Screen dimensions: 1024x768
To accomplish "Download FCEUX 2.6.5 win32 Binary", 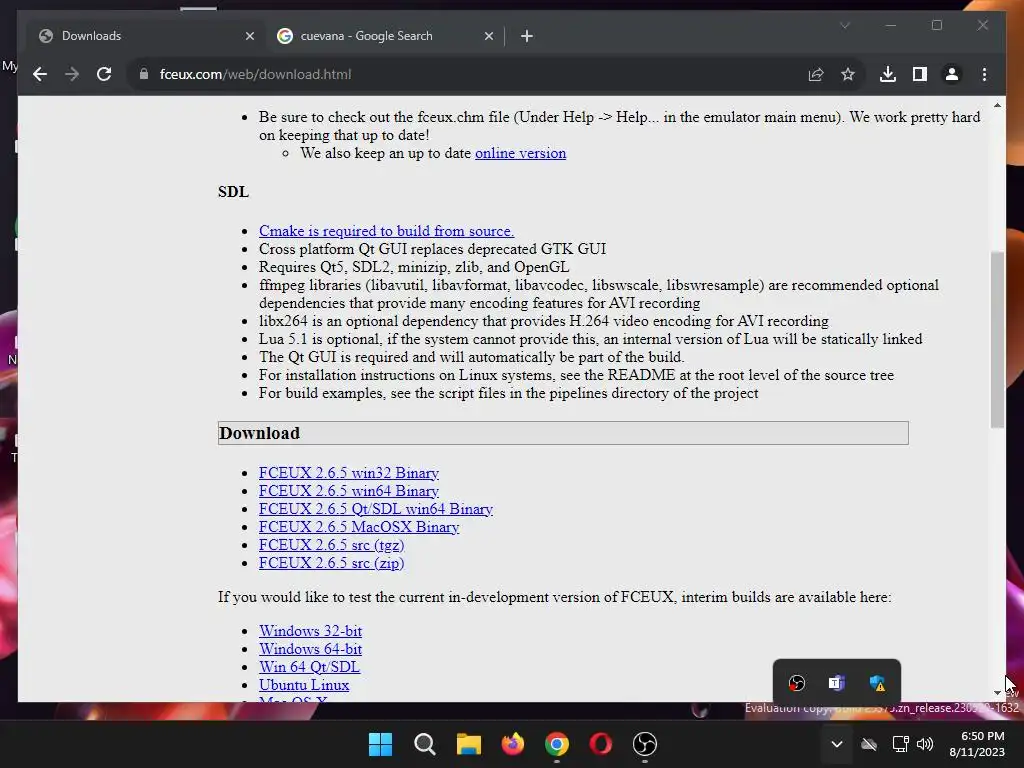I will point(349,473).
